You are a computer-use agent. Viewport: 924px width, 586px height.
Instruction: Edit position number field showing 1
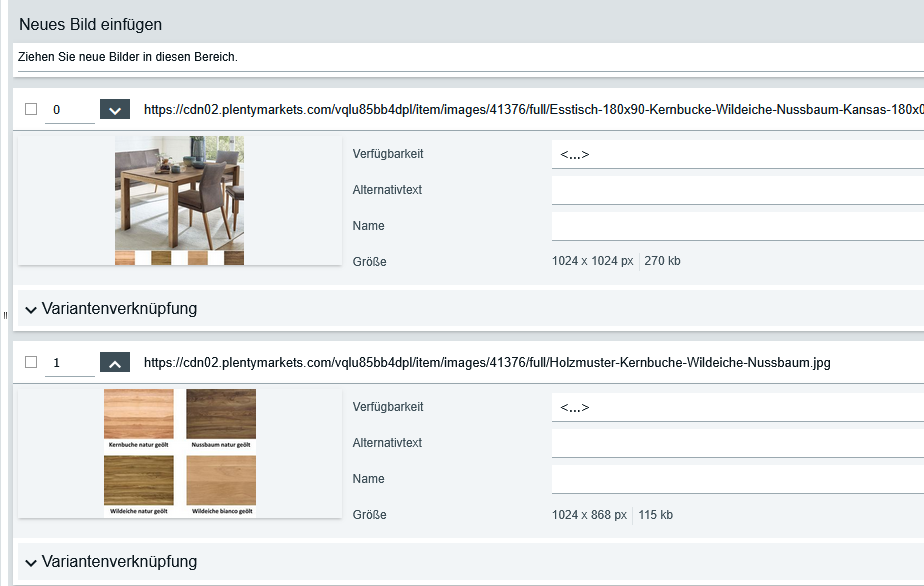click(68, 363)
